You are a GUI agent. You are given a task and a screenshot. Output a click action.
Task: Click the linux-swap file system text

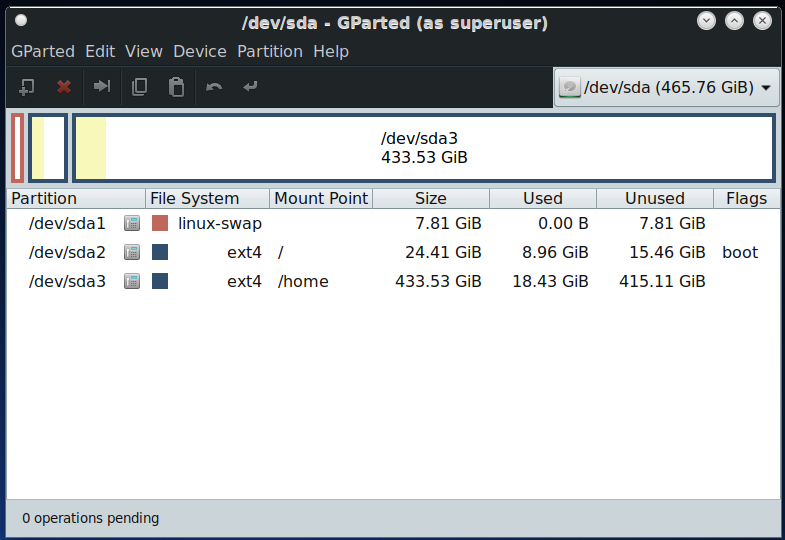coord(220,223)
